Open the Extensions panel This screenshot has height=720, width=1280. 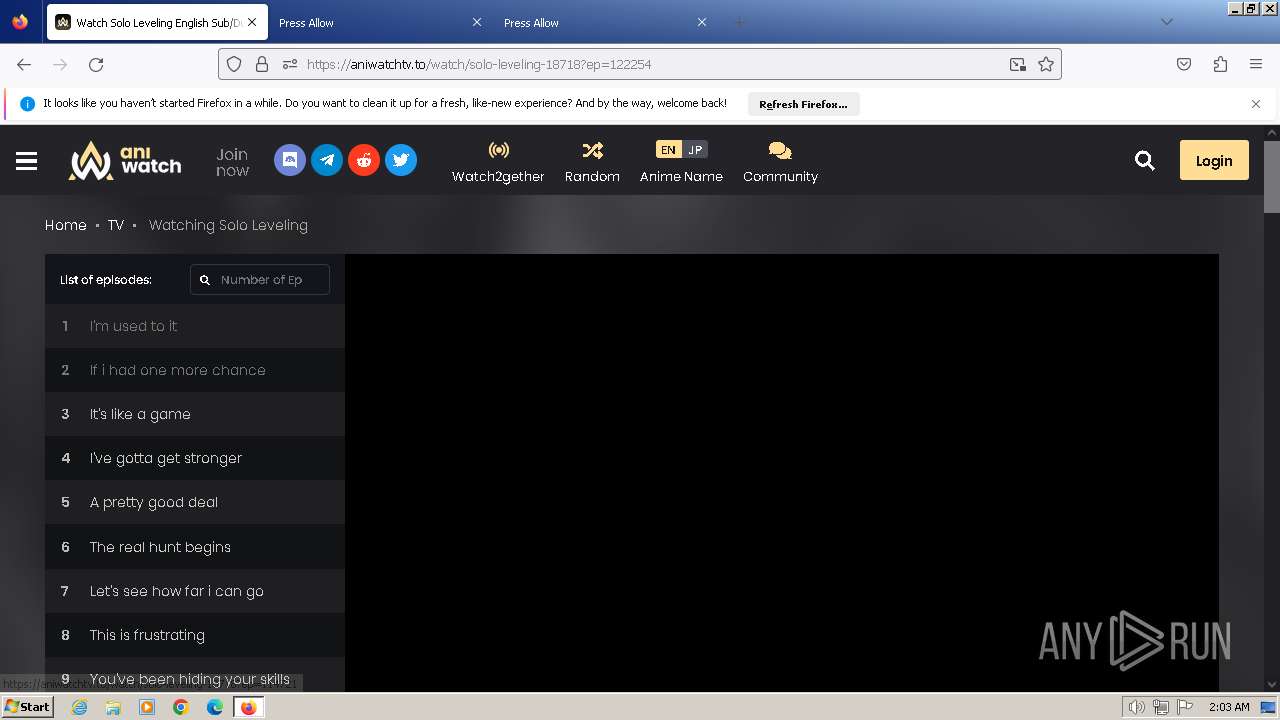(1220, 64)
